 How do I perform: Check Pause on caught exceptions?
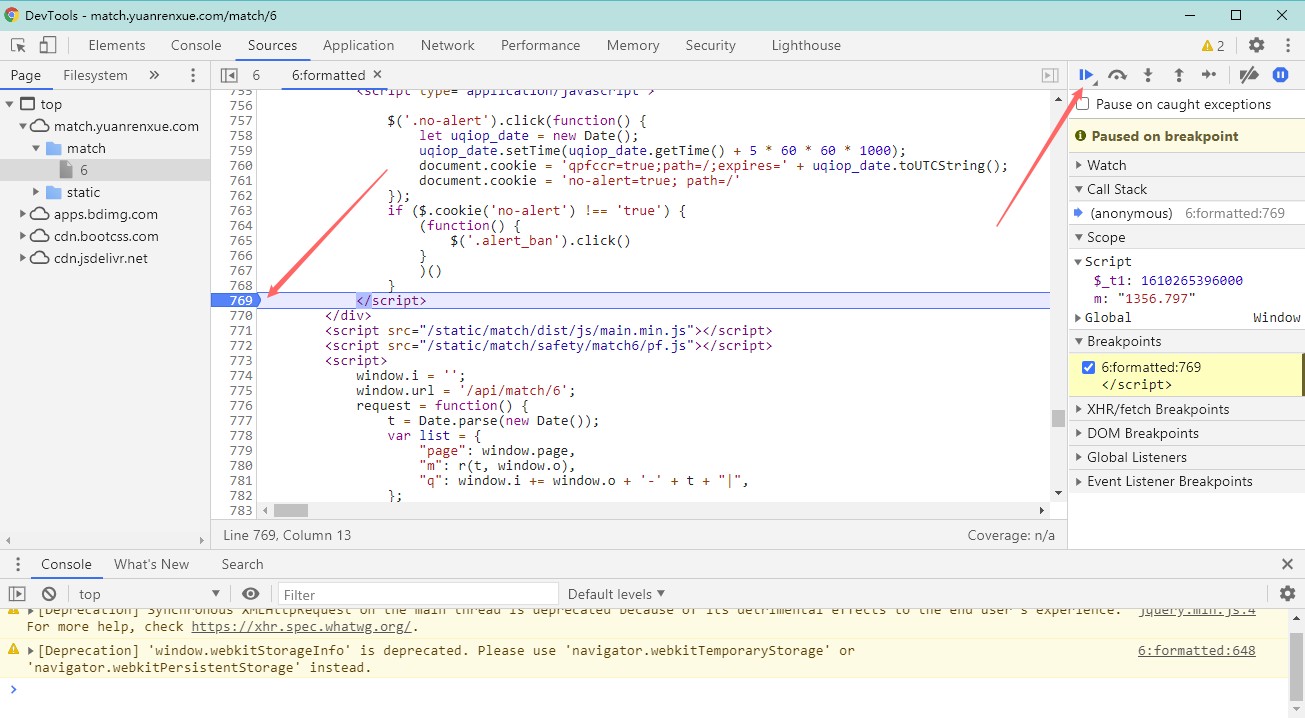point(1083,104)
